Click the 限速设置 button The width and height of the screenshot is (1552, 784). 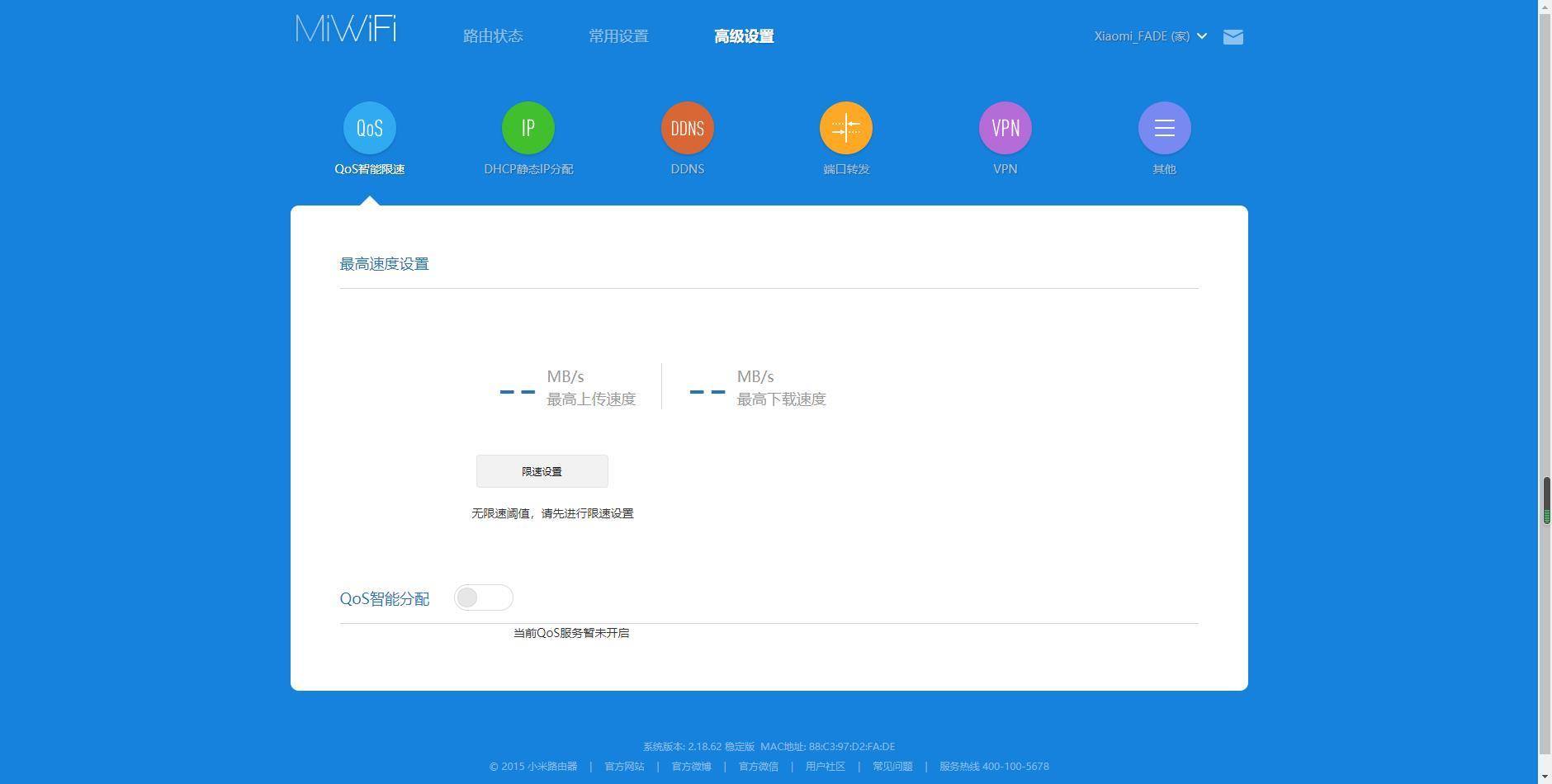[542, 470]
